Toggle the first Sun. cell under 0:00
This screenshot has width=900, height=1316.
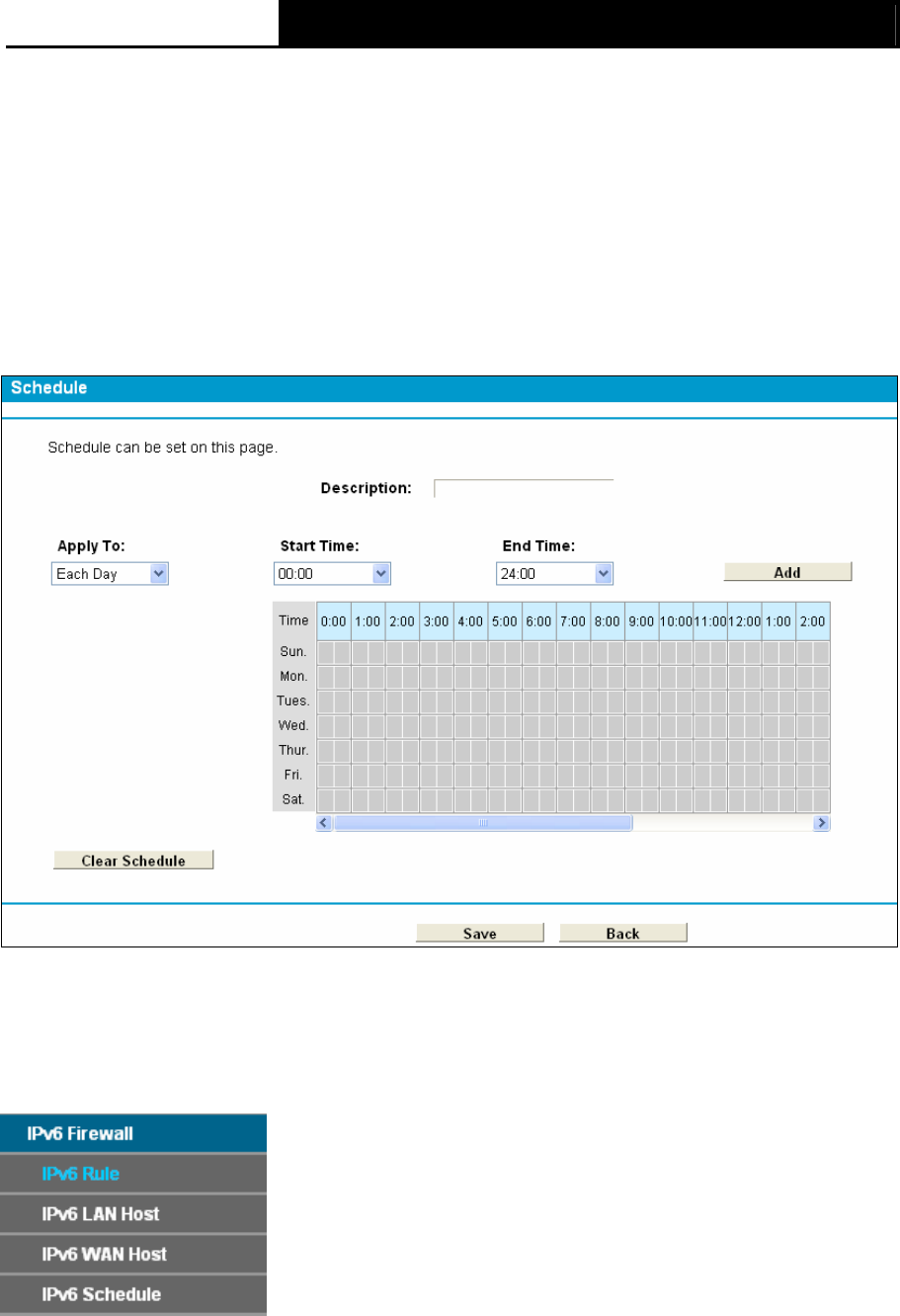pyautogui.click(x=326, y=652)
